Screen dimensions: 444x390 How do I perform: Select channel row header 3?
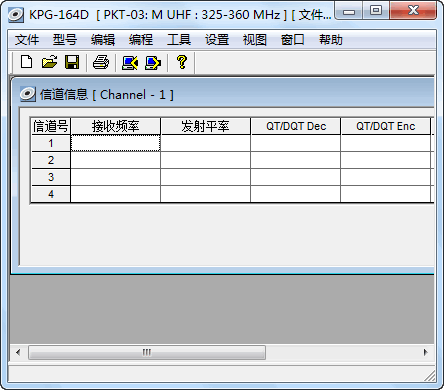pyautogui.click(x=51, y=177)
